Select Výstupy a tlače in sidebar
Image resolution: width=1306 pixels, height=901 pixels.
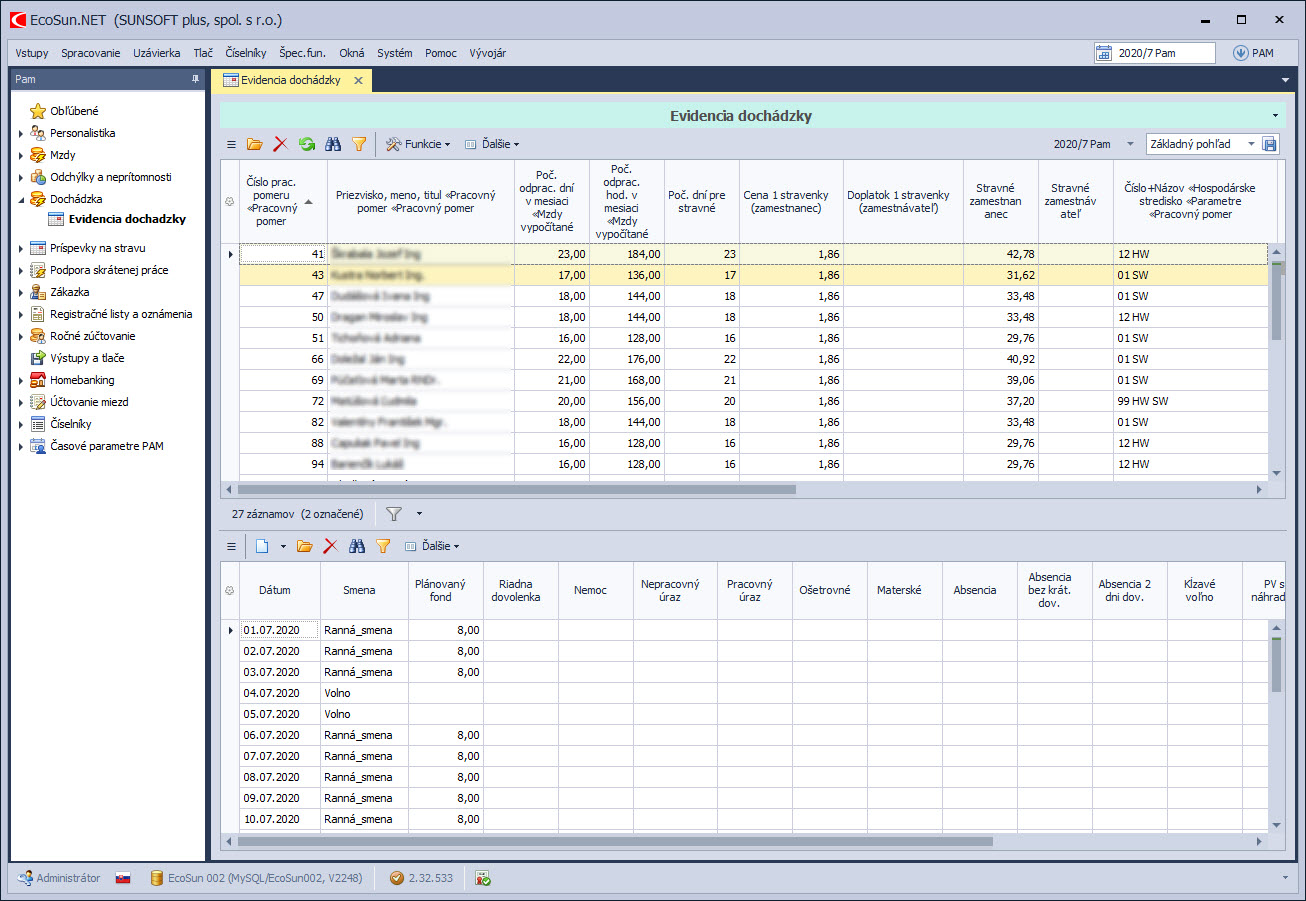[87, 358]
